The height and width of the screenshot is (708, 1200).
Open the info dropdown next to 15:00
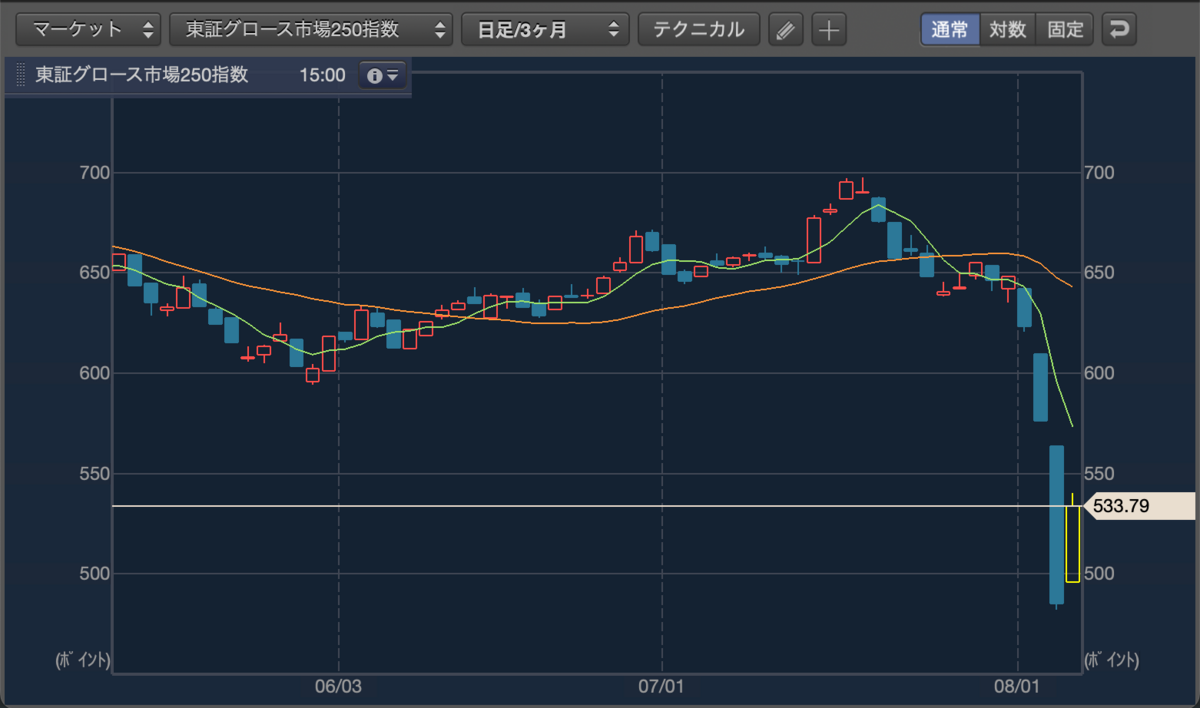383,75
